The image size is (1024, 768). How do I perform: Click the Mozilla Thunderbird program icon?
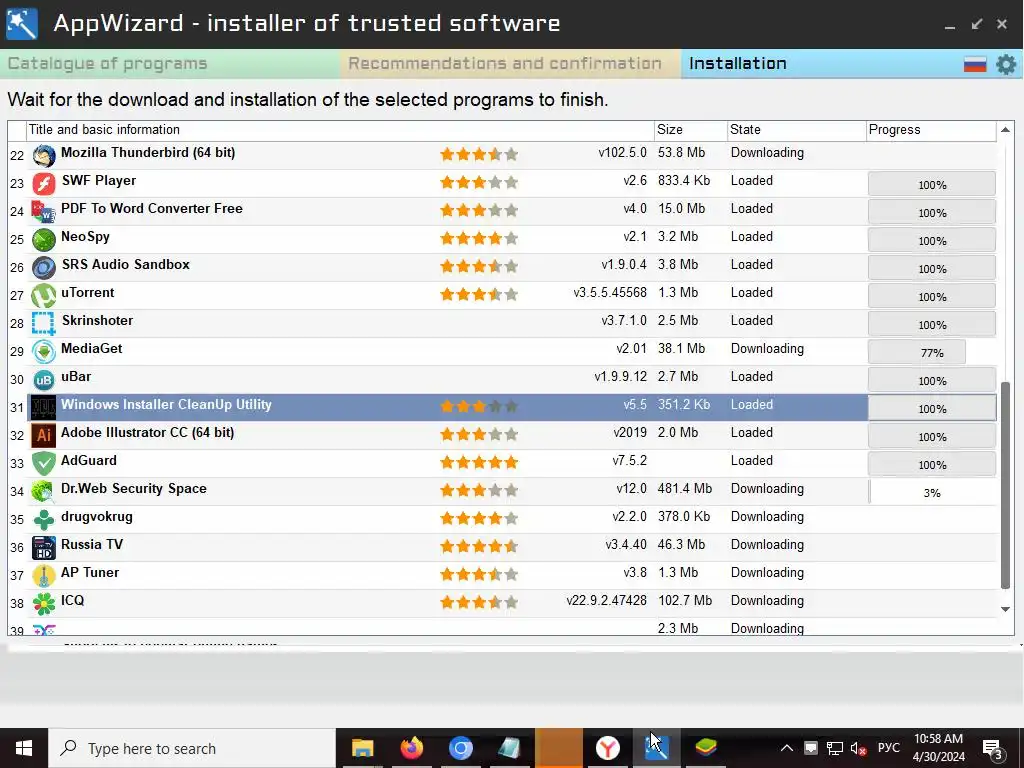pyautogui.click(x=44, y=156)
